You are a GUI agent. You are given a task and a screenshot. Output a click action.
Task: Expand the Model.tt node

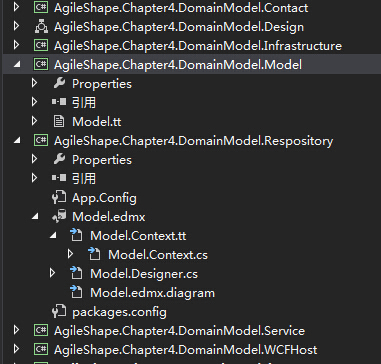(x=34, y=121)
